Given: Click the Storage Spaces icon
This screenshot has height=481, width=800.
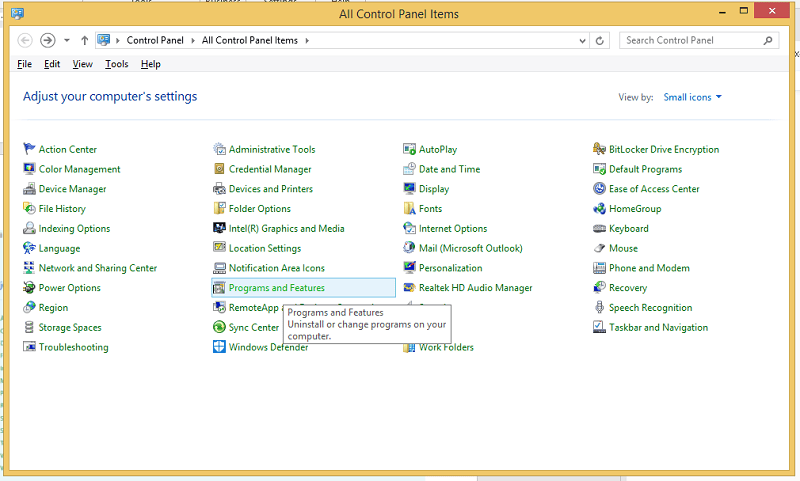Looking at the screenshot, I should (x=29, y=327).
